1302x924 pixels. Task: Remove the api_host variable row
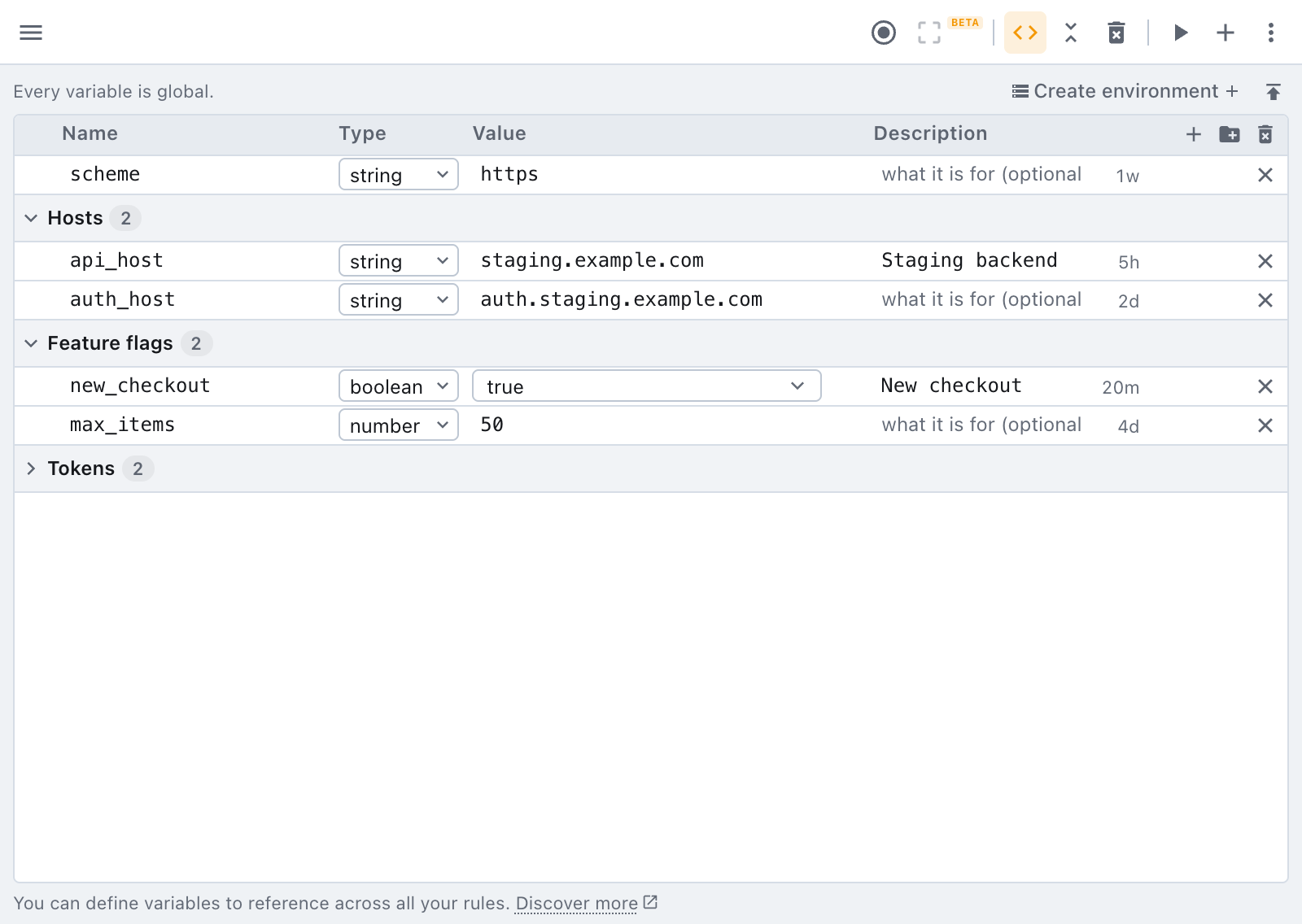[x=1265, y=261]
